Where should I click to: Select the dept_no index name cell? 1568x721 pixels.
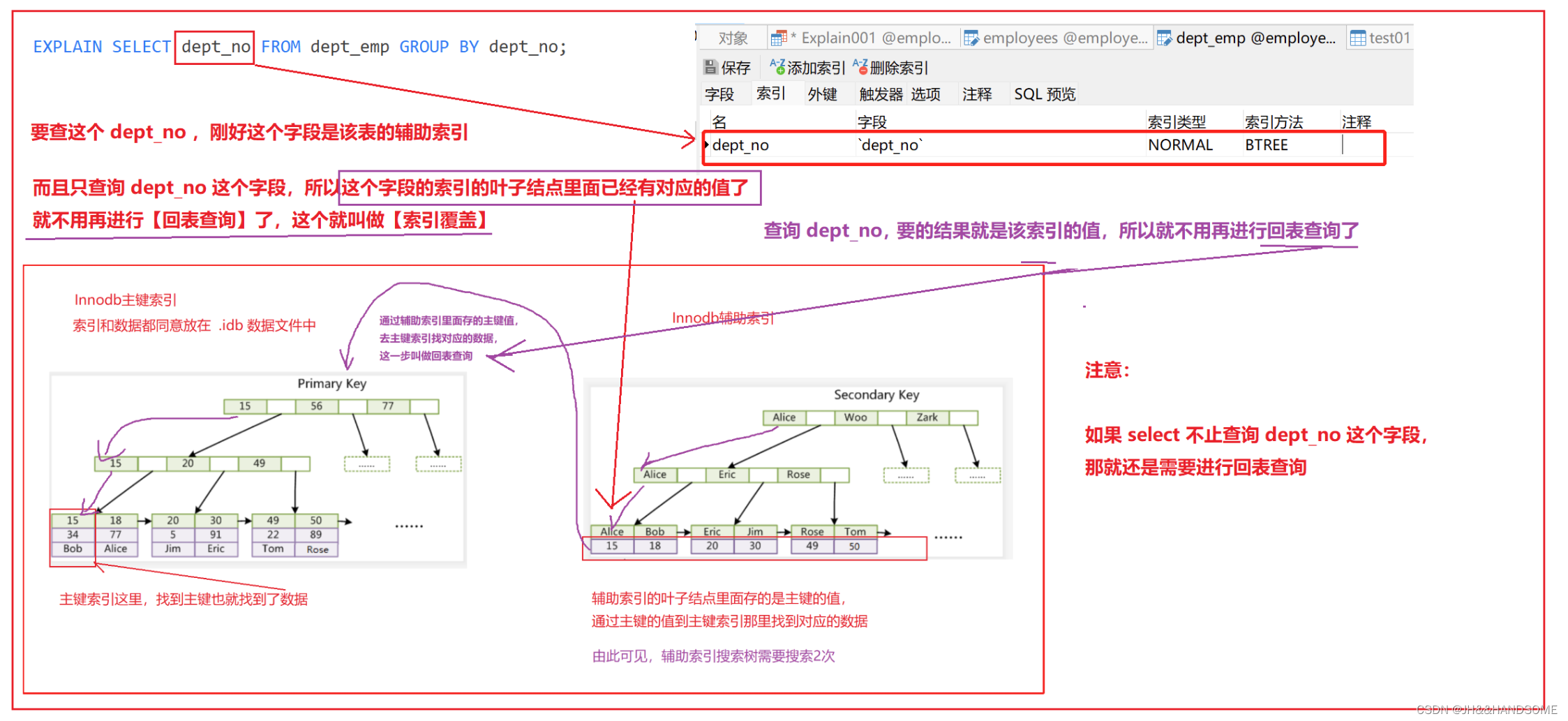pos(782,144)
